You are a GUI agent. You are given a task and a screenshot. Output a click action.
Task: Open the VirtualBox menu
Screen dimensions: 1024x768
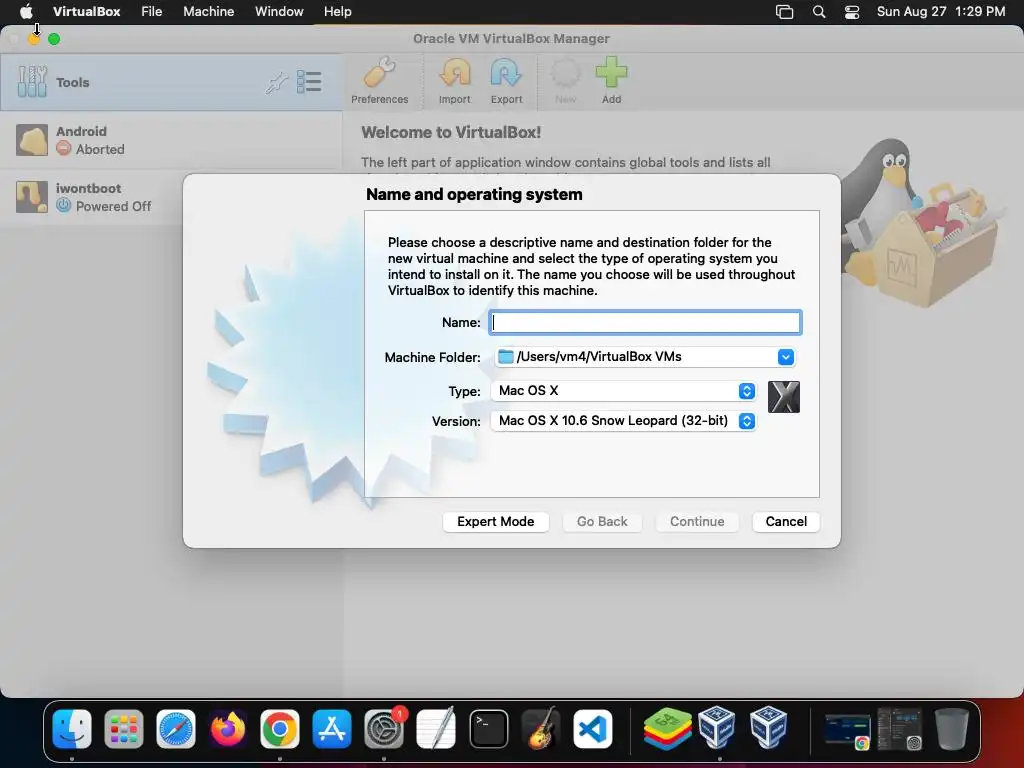(87, 12)
